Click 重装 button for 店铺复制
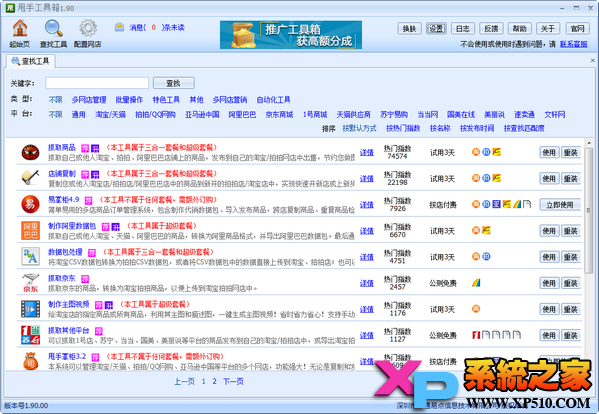 (x=571, y=178)
